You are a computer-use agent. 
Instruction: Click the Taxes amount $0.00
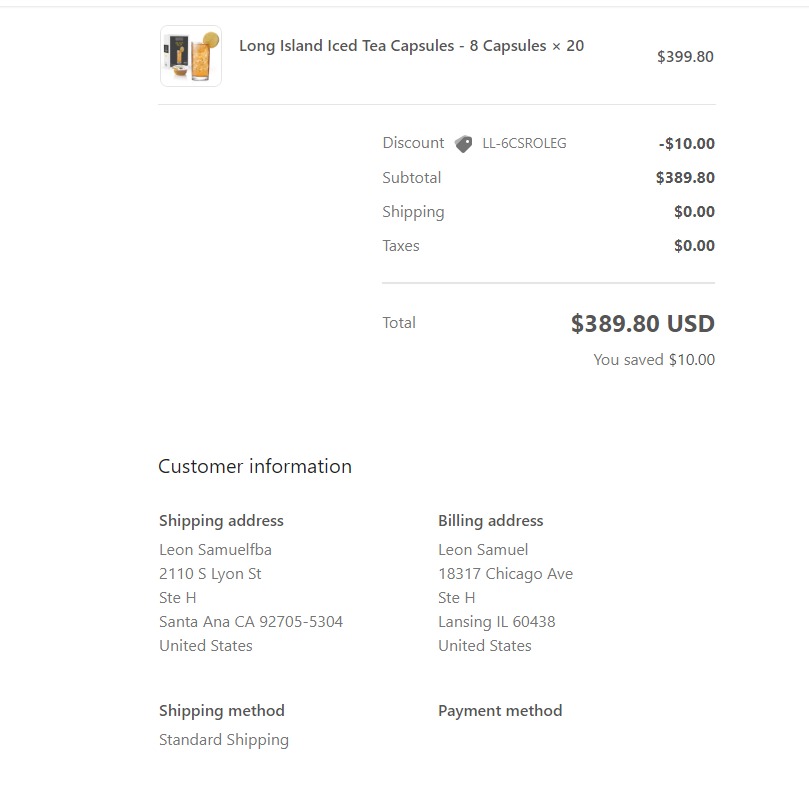[x=694, y=246]
